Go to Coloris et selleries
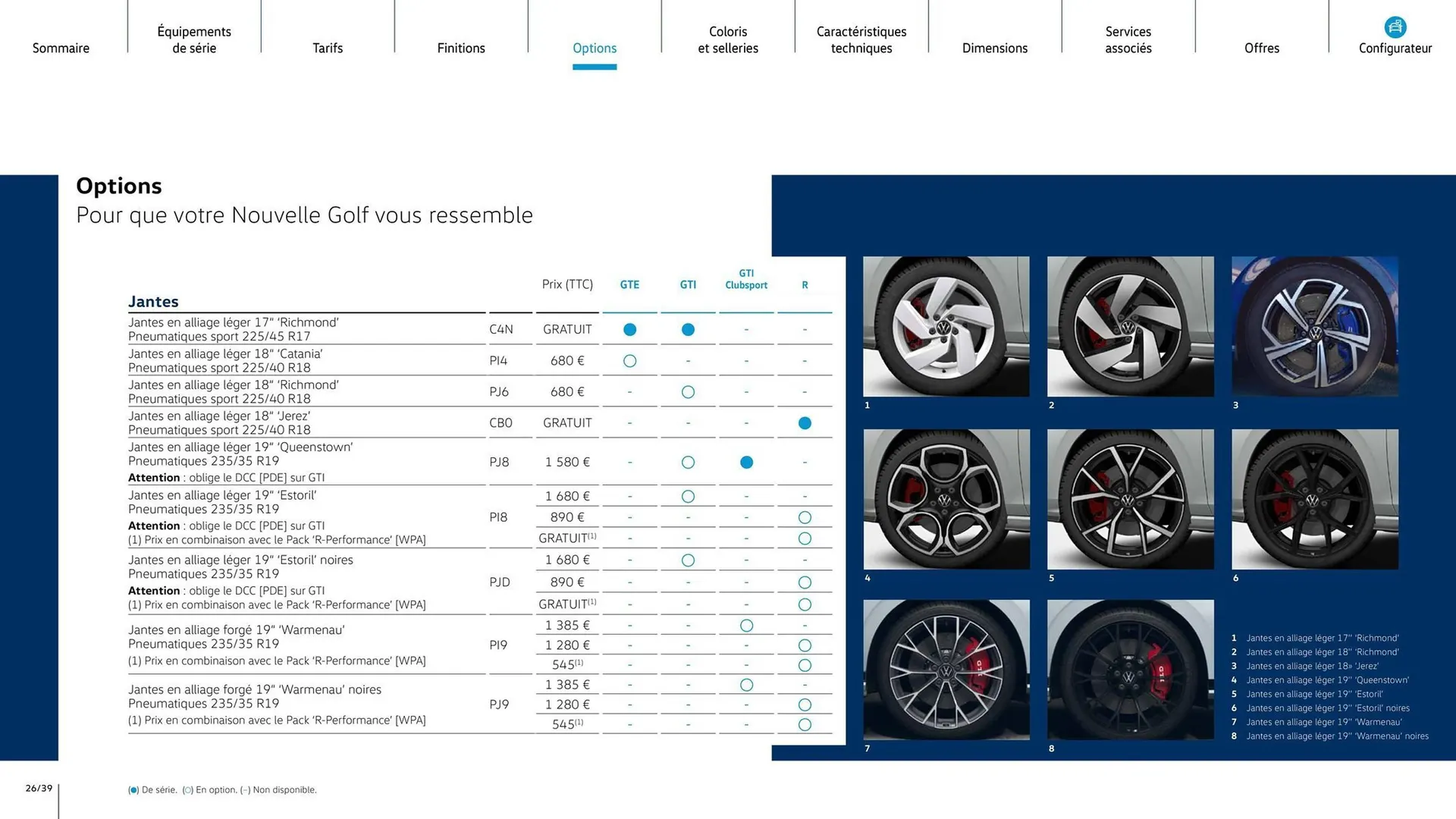The width and height of the screenshot is (1456, 819). (728, 39)
